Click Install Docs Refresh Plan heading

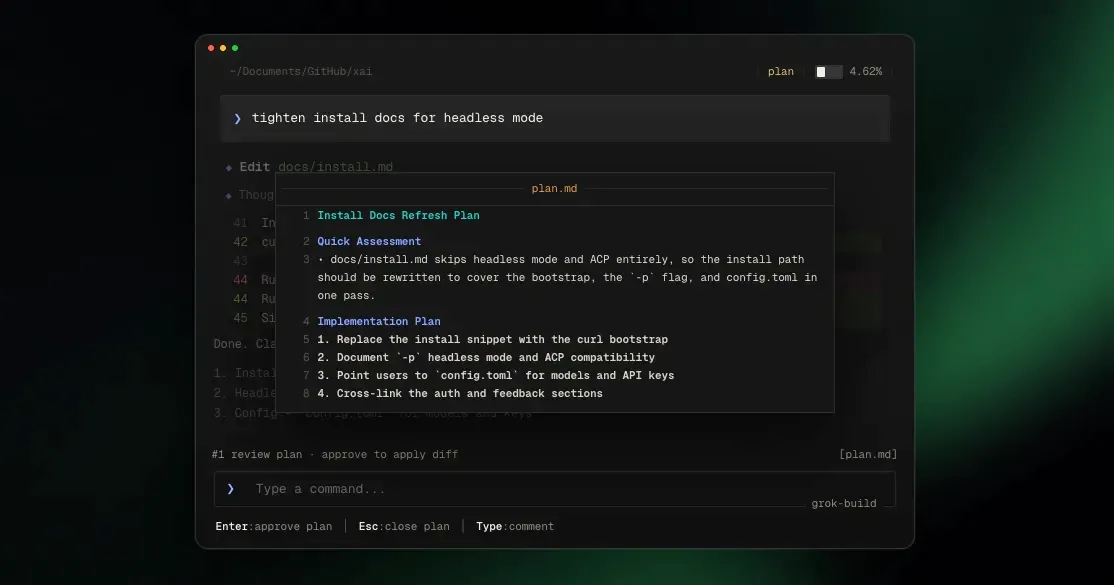[x=398, y=215]
